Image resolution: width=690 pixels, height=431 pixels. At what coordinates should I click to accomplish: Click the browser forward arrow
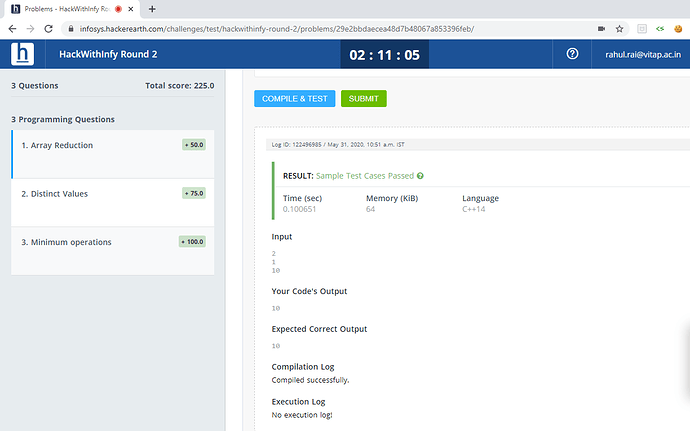pyautogui.click(x=30, y=29)
